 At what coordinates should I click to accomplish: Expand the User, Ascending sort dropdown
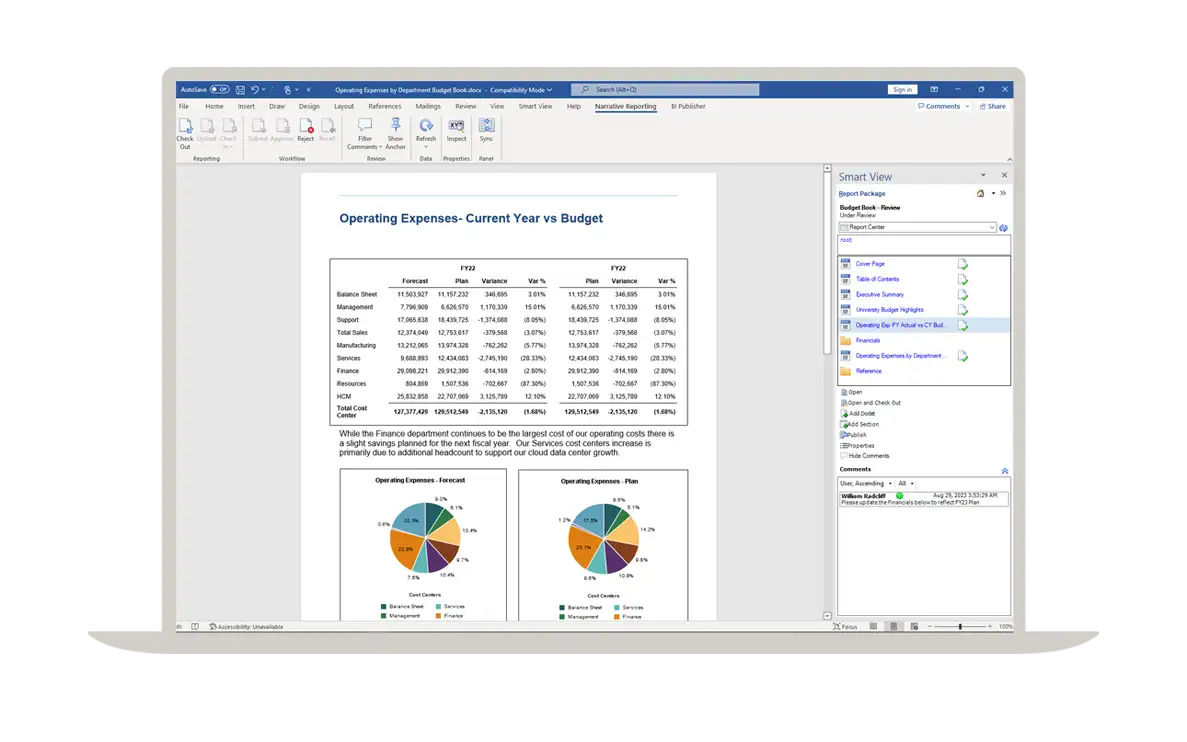pyautogui.click(x=889, y=483)
